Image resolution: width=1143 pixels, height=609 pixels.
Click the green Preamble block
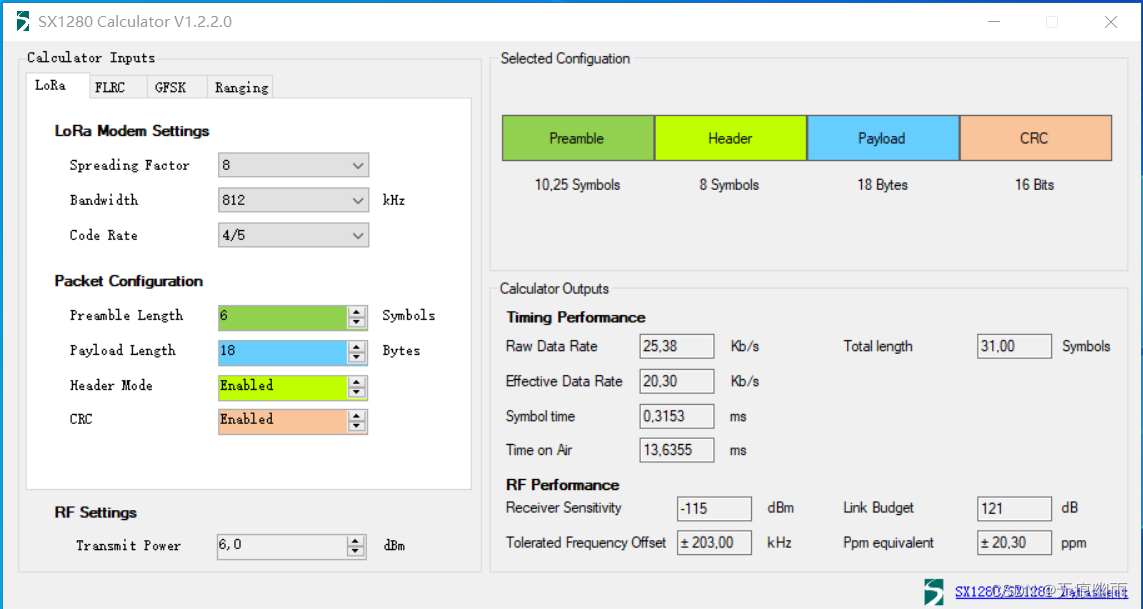point(578,138)
